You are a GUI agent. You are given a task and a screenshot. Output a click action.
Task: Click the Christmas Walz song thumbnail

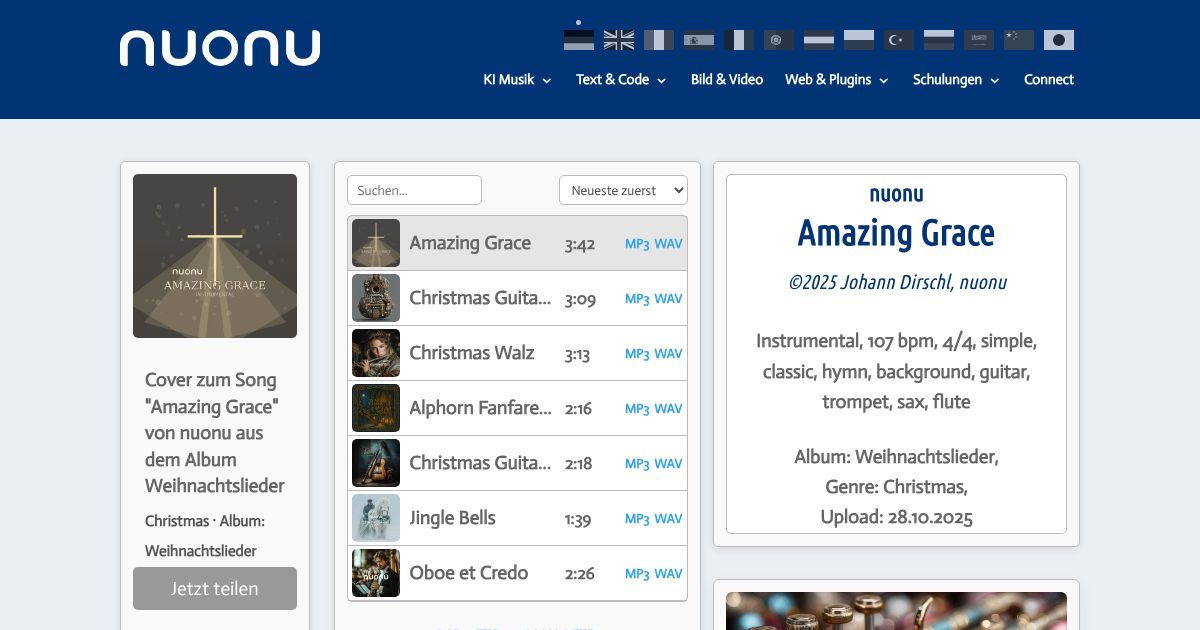coord(376,353)
